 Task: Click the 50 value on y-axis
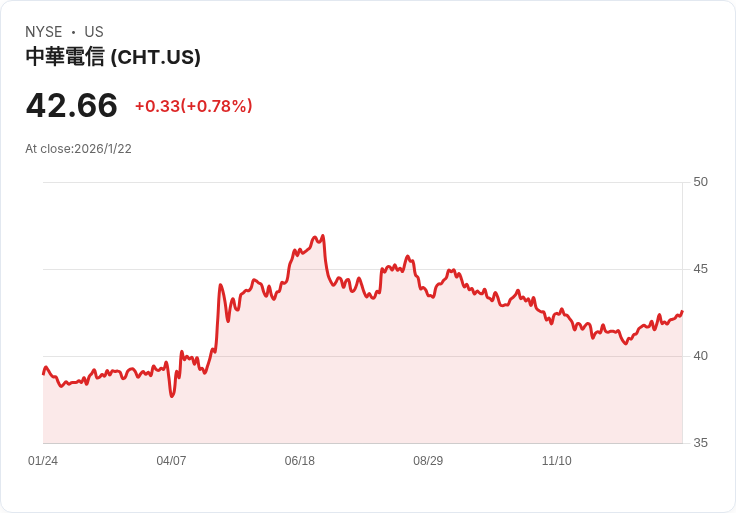pyautogui.click(x=700, y=182)
